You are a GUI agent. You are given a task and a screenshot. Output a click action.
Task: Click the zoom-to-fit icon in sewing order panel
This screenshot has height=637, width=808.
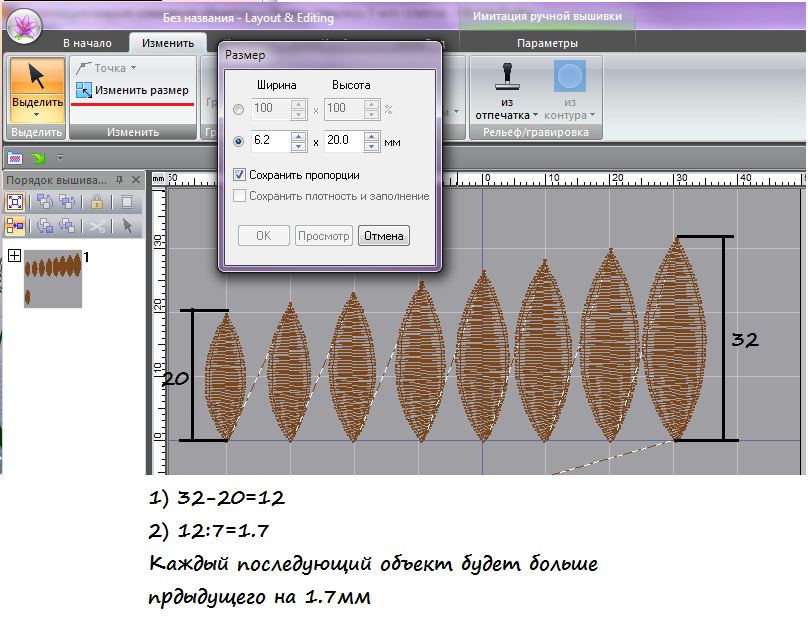point(15,201)
